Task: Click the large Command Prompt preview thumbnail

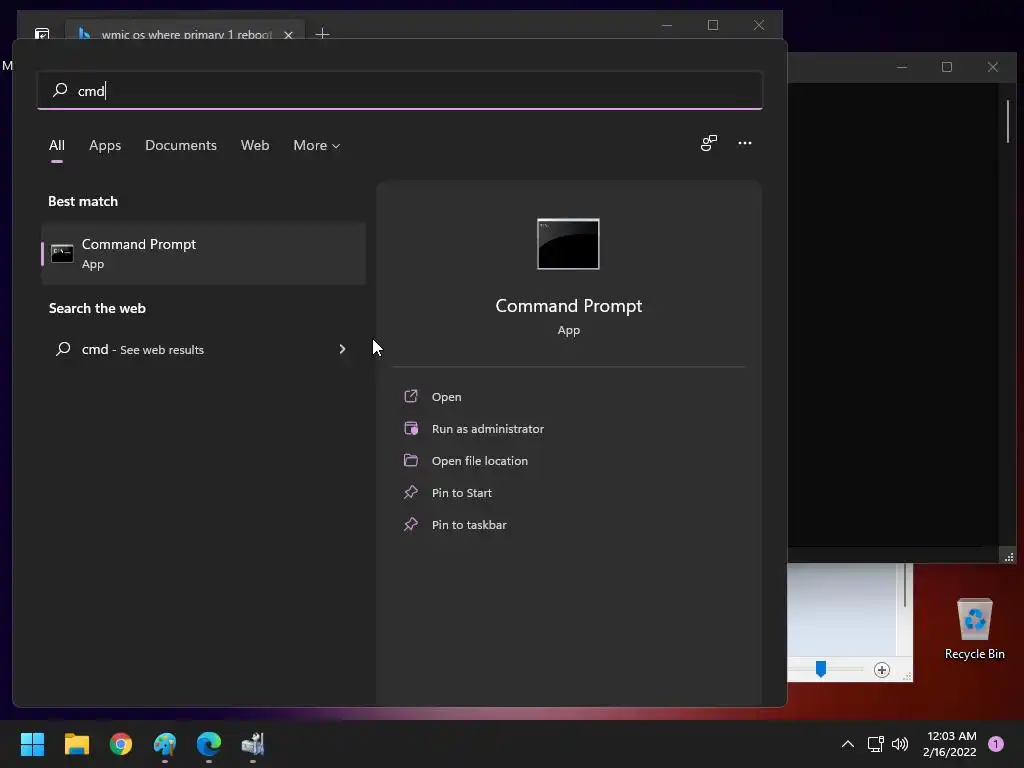Action: pos(568,244)
